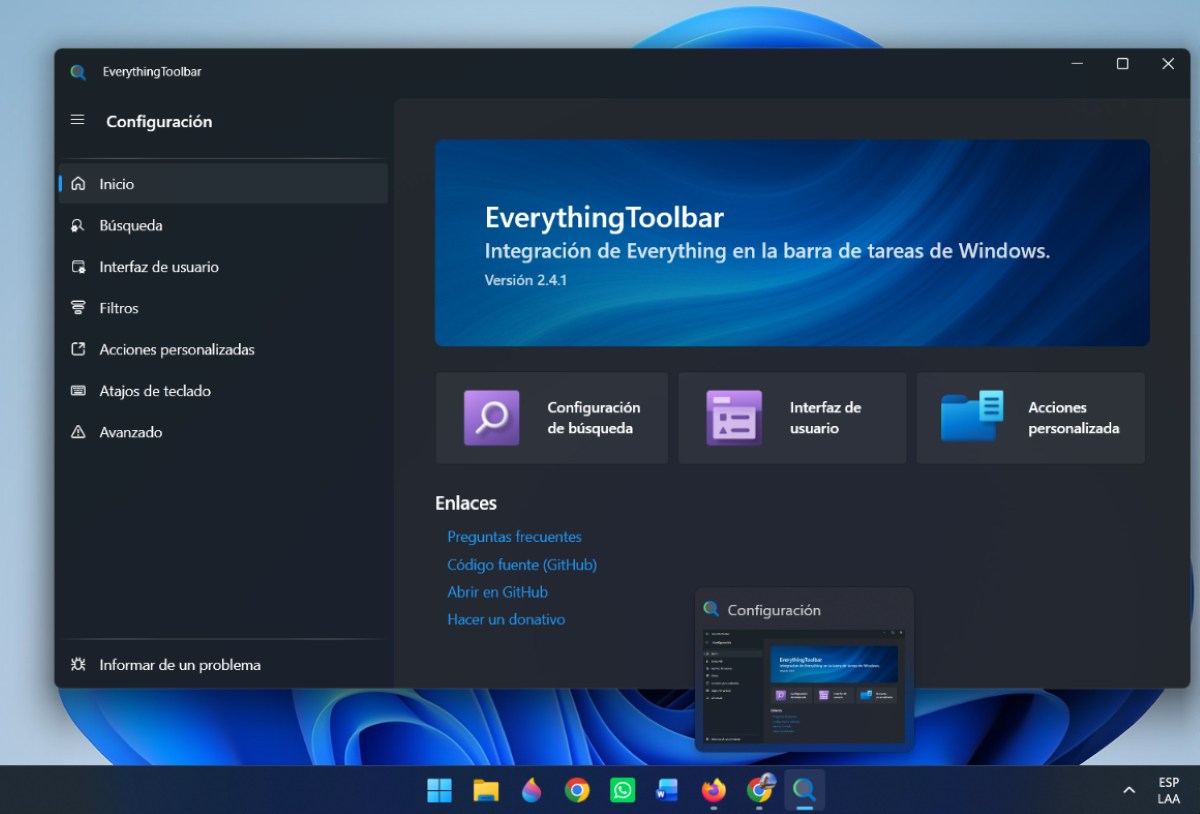
Task: Open Interfaz de usuario in the sidebar
Action: [x=223, y=267]
